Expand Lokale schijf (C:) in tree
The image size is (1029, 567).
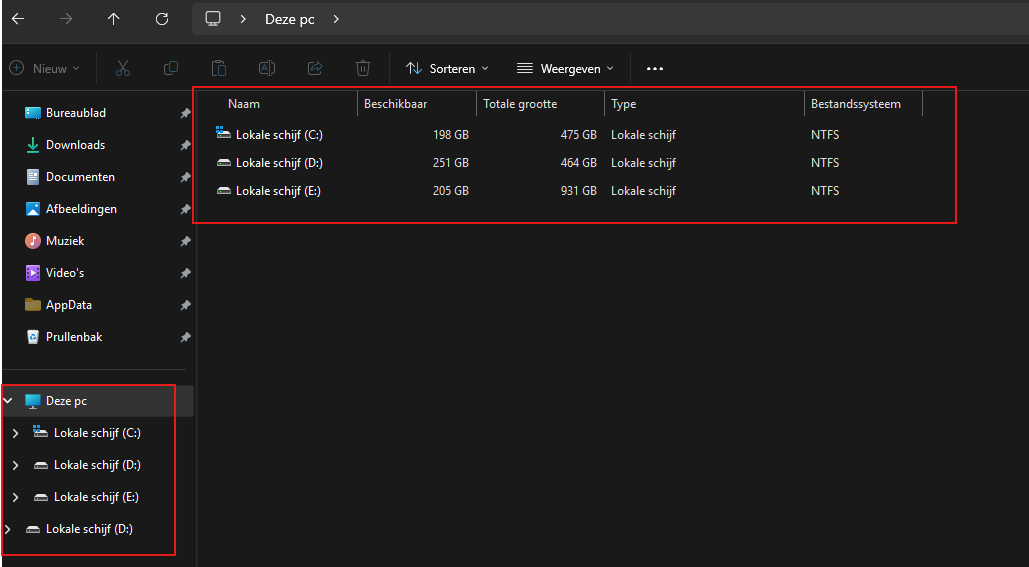click(15, 433)
